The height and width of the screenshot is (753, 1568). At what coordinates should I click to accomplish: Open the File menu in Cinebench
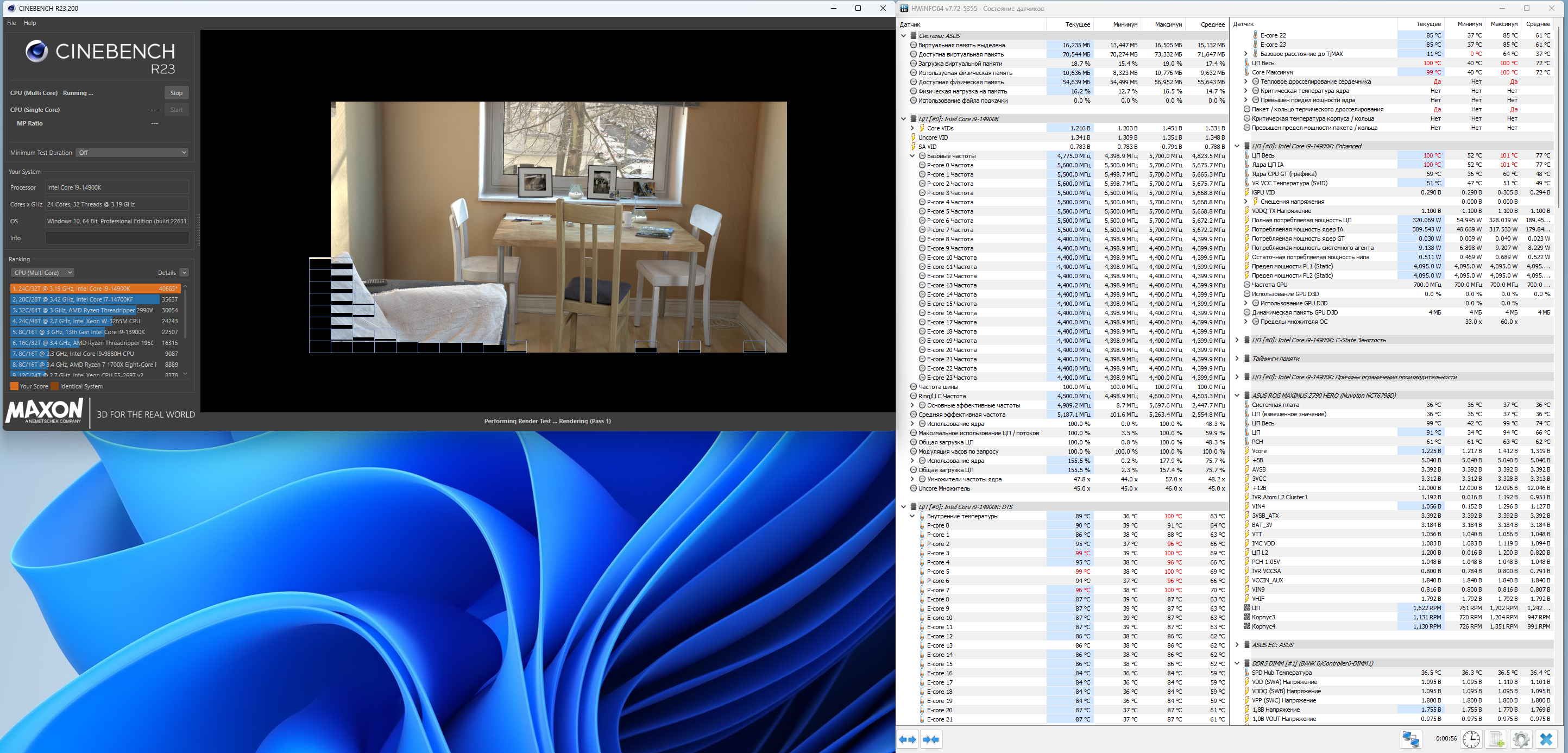tap(11, 23)
